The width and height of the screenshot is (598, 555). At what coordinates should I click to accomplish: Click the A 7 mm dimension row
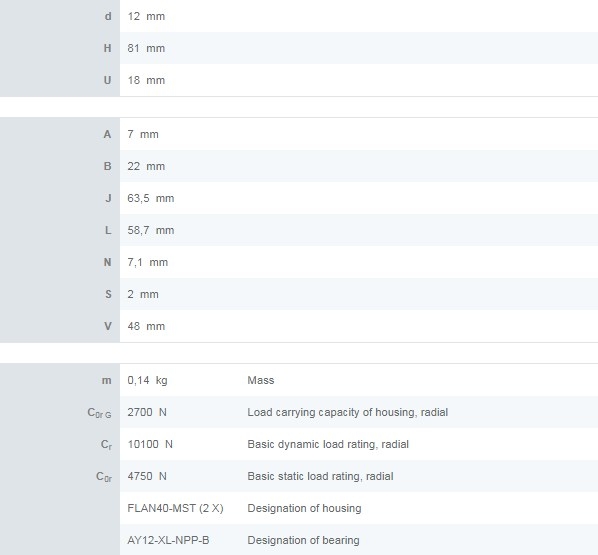tap(299, 134)
